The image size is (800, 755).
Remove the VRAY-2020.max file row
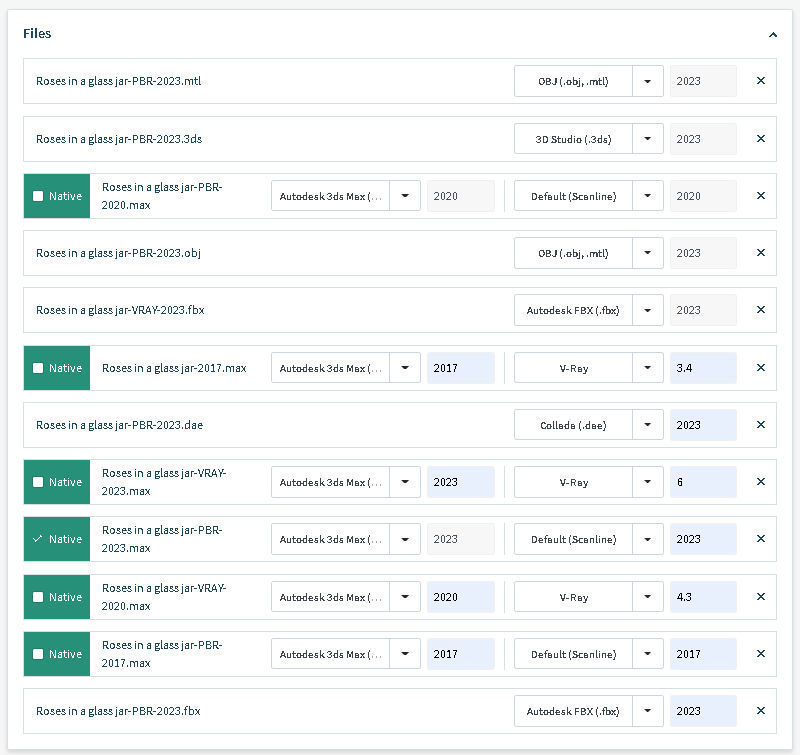pyautogui.click(x=760, y=597)
